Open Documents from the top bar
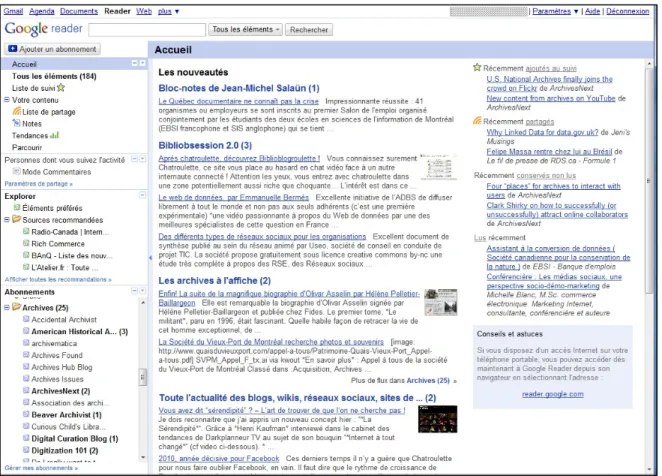The image size is (662, 476). pyautogui.click(x=79, y=11)
